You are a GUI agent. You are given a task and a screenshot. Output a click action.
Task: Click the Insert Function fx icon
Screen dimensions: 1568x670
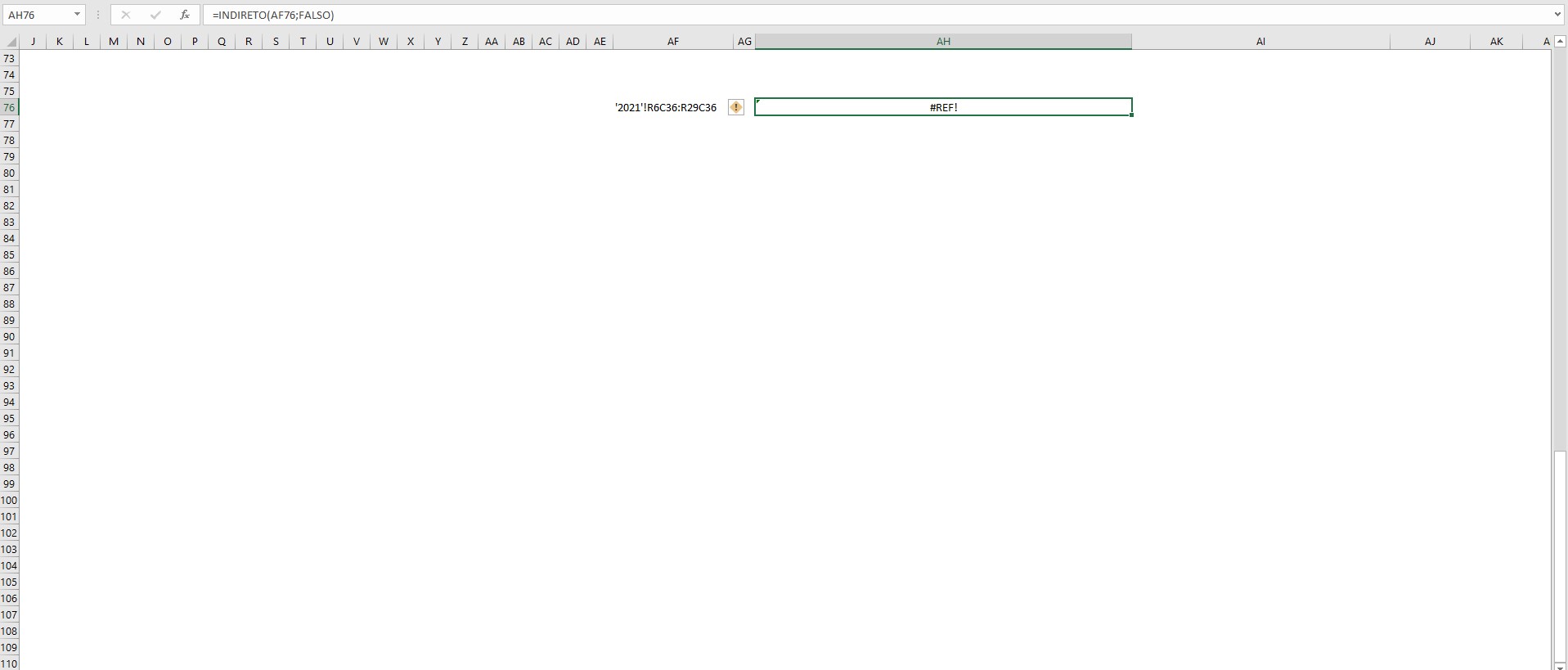pyautogui.click(x=185, y=15)
